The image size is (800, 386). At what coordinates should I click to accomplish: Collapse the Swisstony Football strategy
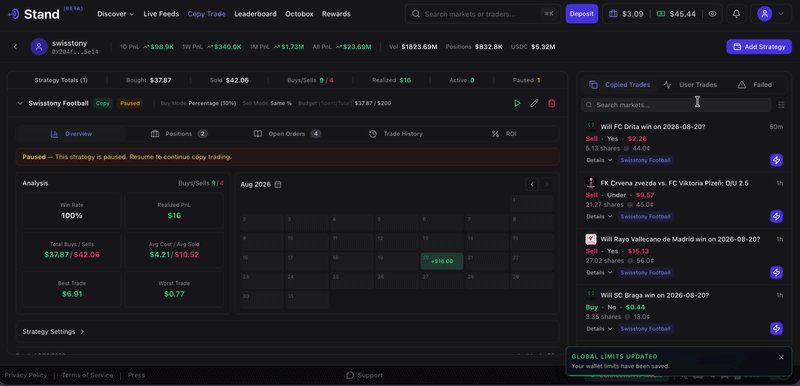[20, 103]
